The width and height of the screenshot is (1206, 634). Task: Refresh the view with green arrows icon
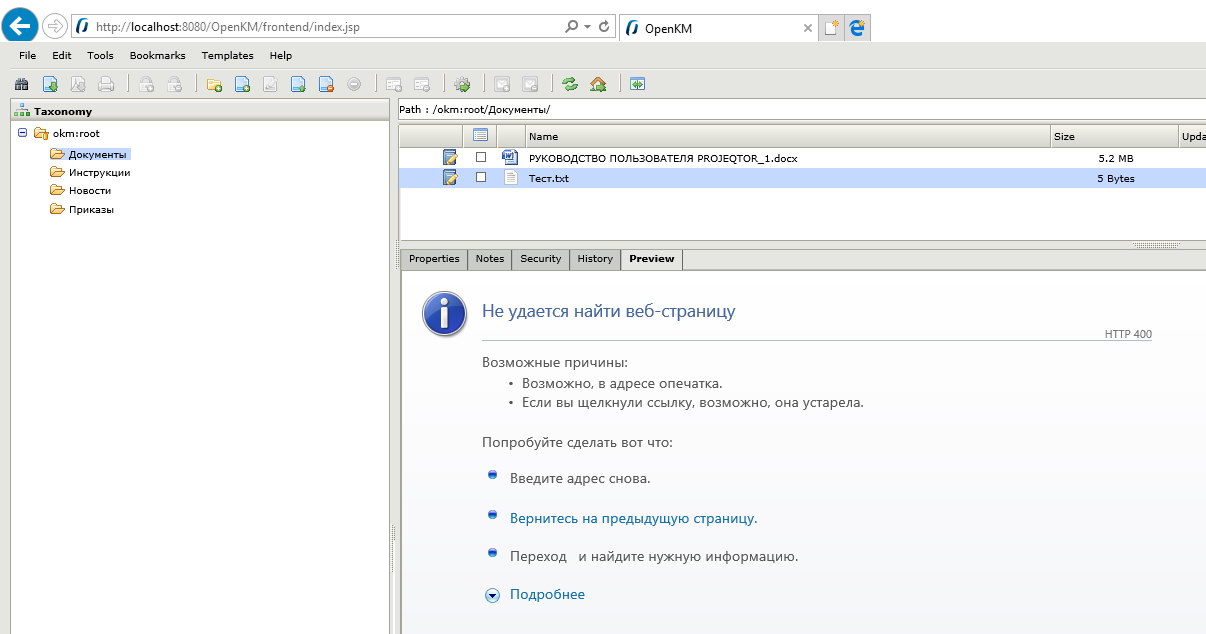coord(568,84)
